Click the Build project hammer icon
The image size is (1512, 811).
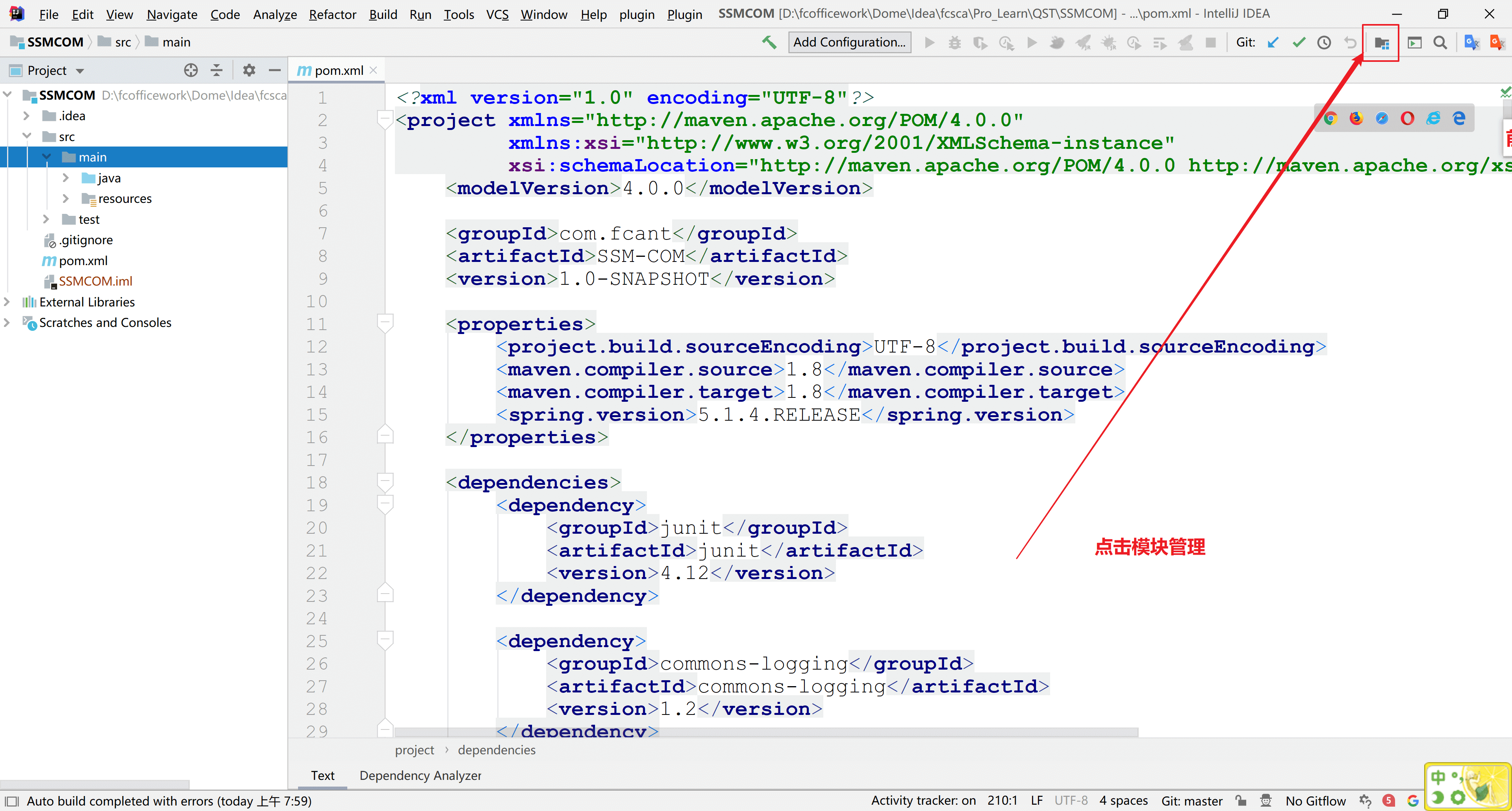[x=769, y=42]
